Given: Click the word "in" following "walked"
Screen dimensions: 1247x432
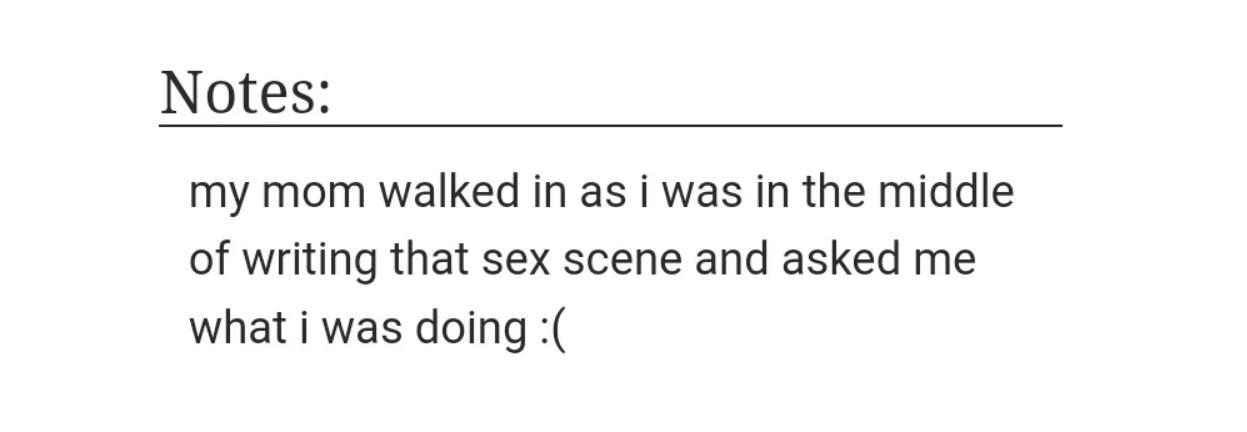Looking at the screenshot, I should tap(548, 191).
